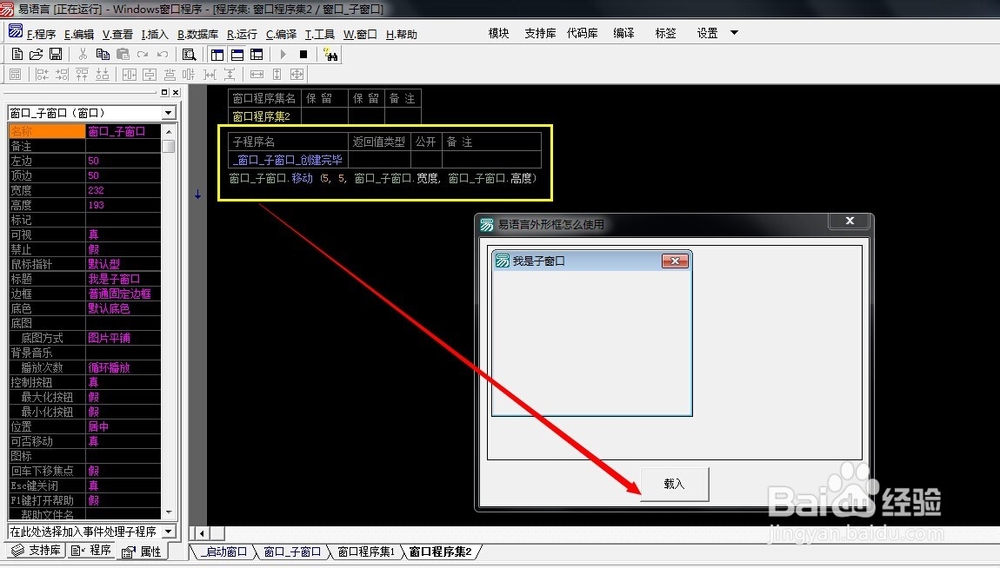Screen dimensions: 1000x568
Task: Click the Open file folder icon
Action: pos(36,55)
